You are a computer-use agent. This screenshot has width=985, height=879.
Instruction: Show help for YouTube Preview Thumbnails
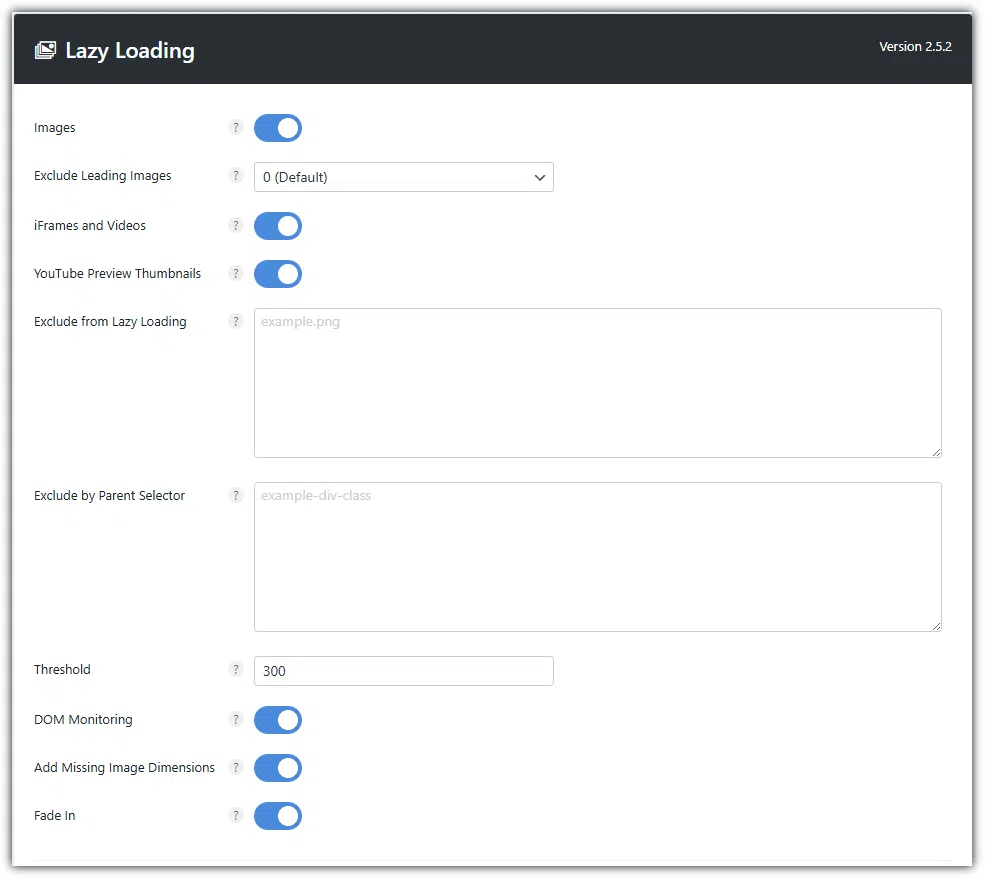tap(236, 274)
